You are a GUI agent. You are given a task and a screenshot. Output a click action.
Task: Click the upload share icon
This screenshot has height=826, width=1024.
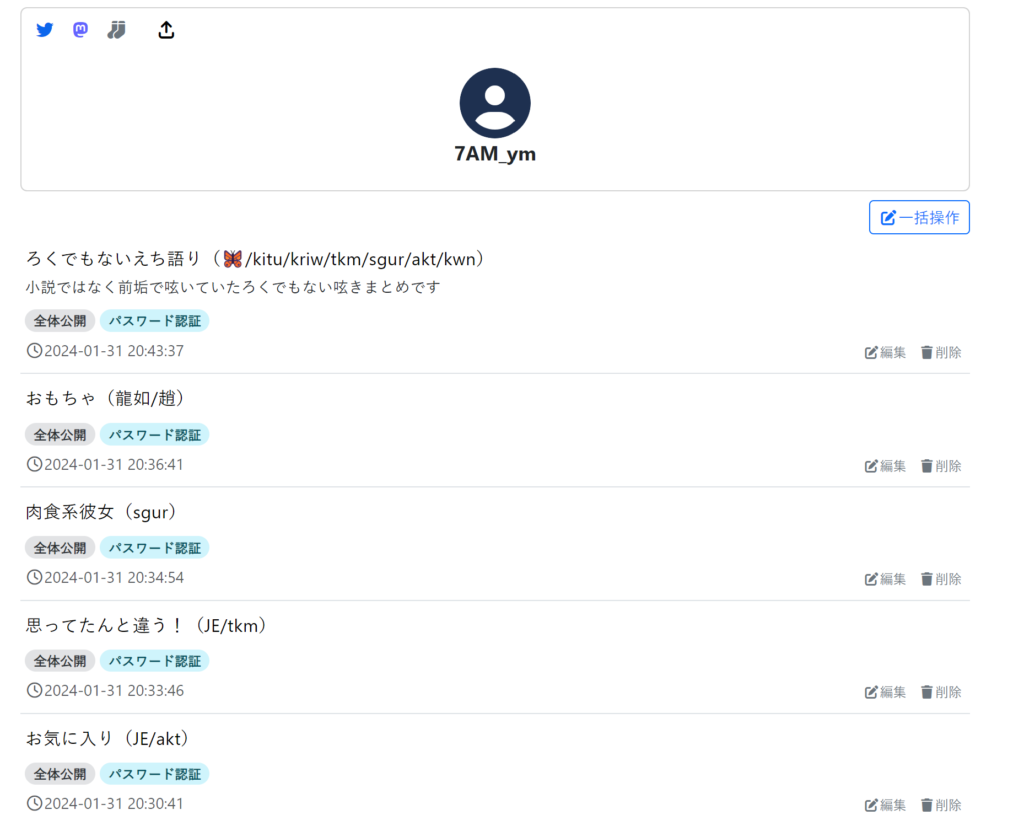tap(166, 30)
